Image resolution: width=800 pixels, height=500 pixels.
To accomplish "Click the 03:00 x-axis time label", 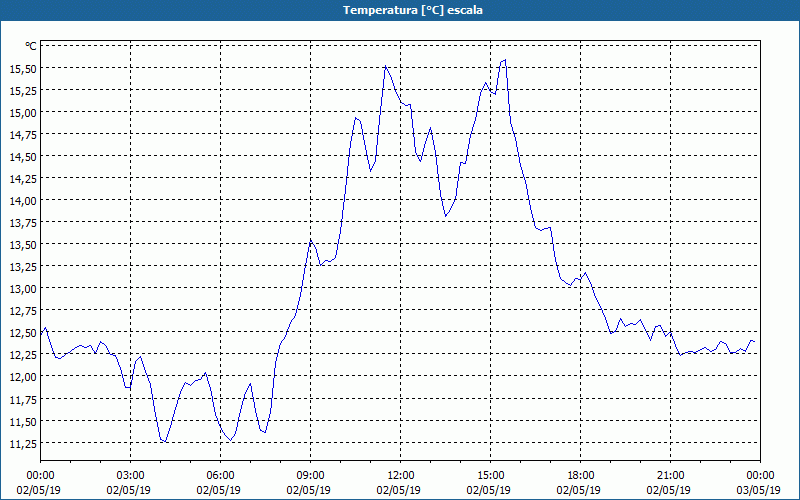I will point(130,476).
